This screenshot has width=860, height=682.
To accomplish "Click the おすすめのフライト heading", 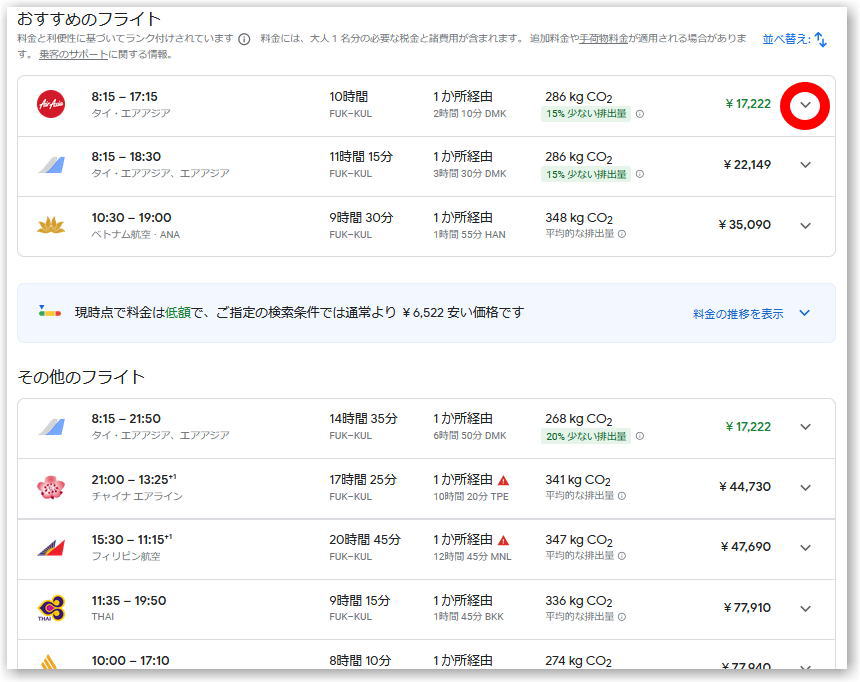I will click(89, 19).
